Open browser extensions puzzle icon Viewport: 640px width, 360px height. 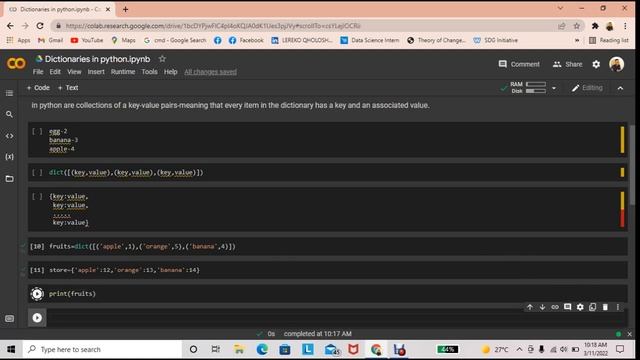tap(595, 26)
